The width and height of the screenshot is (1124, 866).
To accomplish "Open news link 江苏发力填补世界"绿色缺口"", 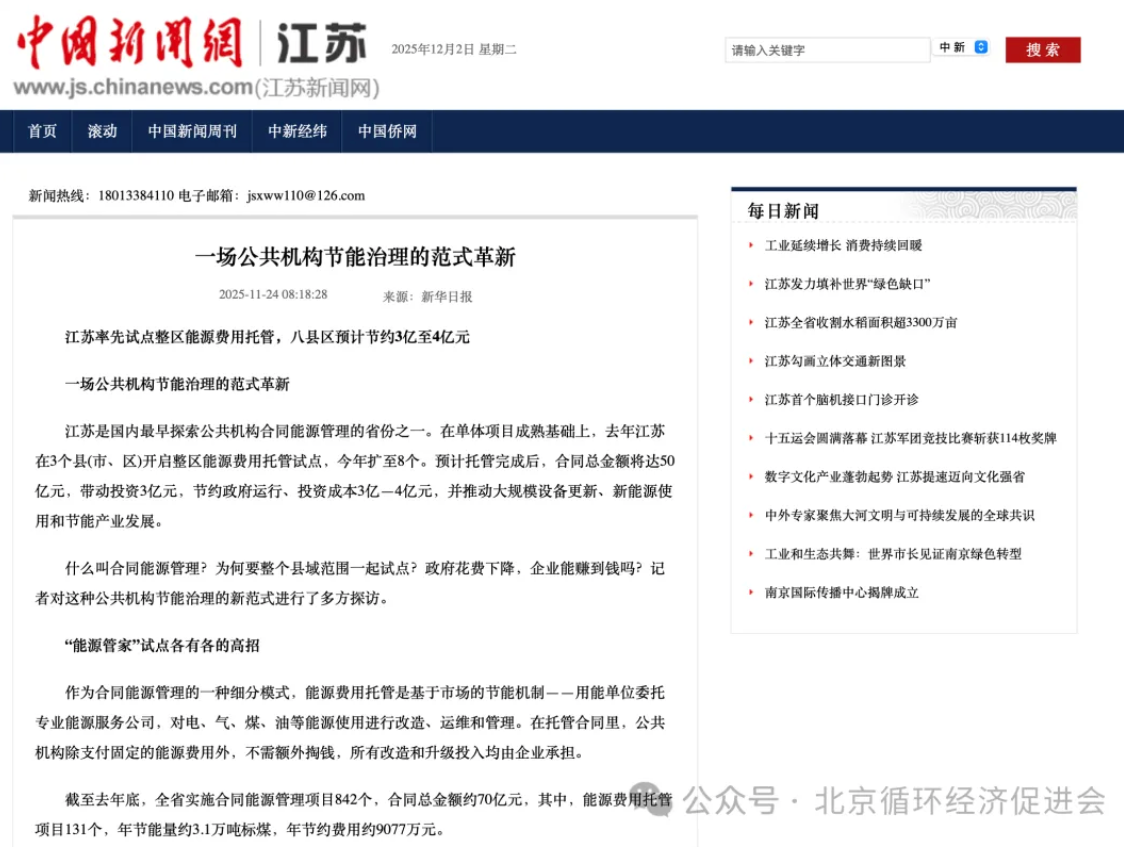I will 847,284.
